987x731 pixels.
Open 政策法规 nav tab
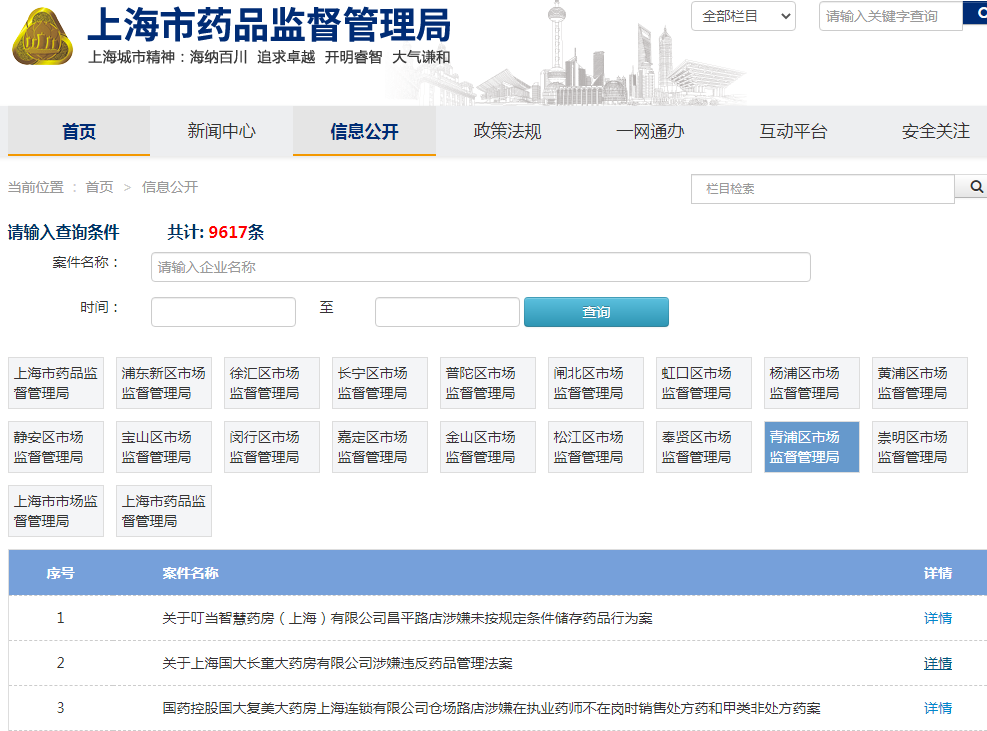(507, 131)
